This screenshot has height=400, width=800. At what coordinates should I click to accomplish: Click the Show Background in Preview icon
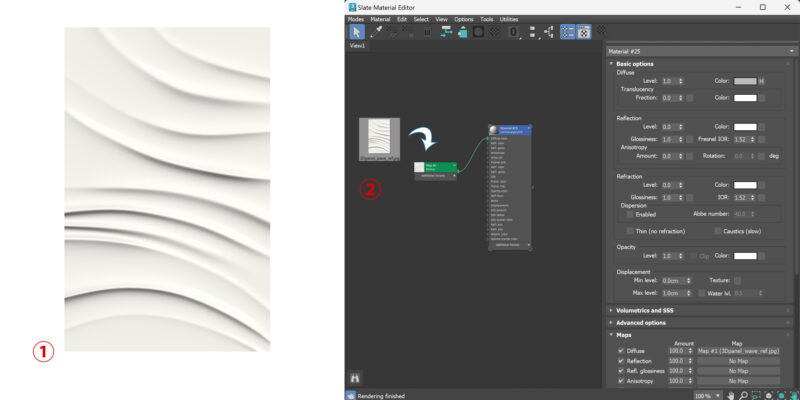pos(494,32)
